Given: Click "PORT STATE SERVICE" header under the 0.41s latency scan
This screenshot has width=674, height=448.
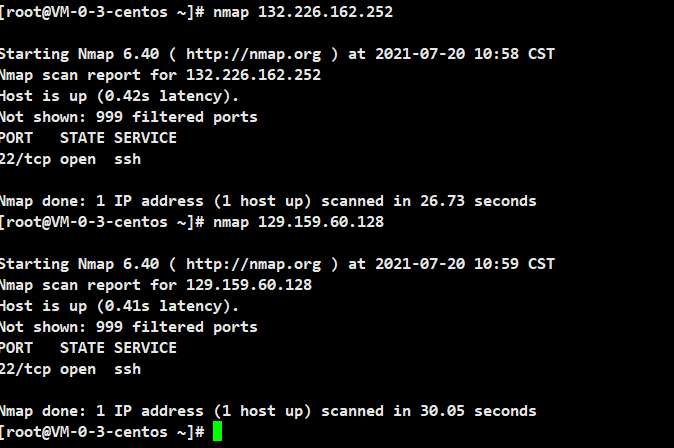Looking at the screenshot, I should pyautogui.click(x=88, y=347).
